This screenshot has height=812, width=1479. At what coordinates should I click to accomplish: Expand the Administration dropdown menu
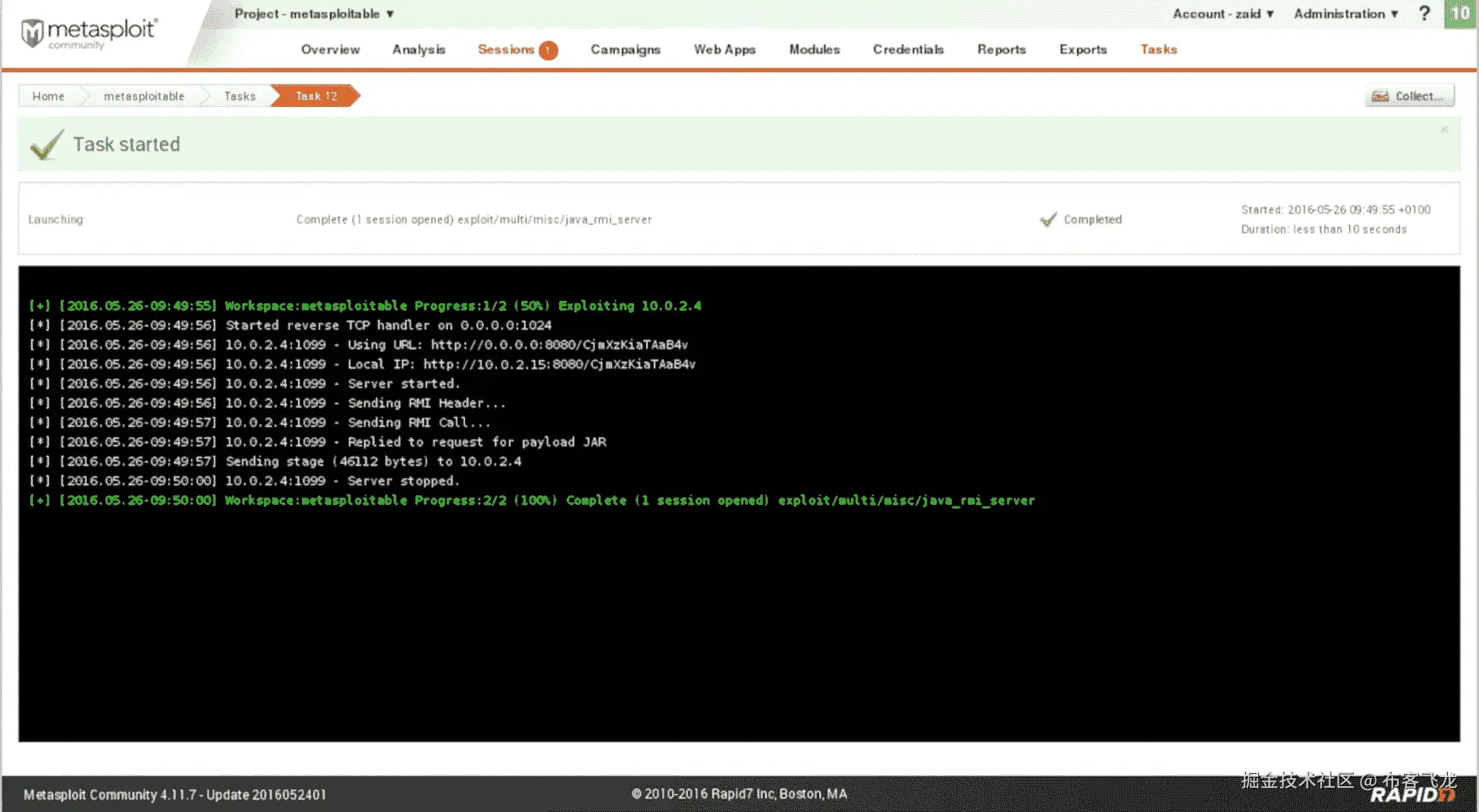click(x=1346, y=14)
